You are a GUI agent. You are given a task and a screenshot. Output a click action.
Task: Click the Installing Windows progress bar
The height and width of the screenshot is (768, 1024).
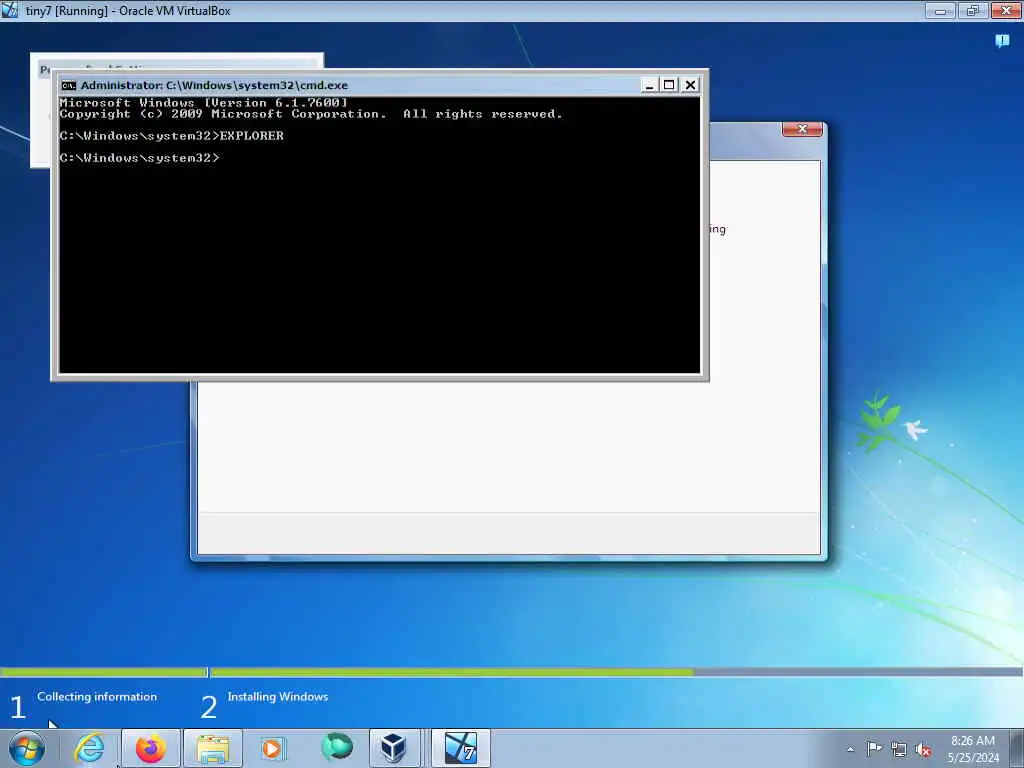click(616, 672)
